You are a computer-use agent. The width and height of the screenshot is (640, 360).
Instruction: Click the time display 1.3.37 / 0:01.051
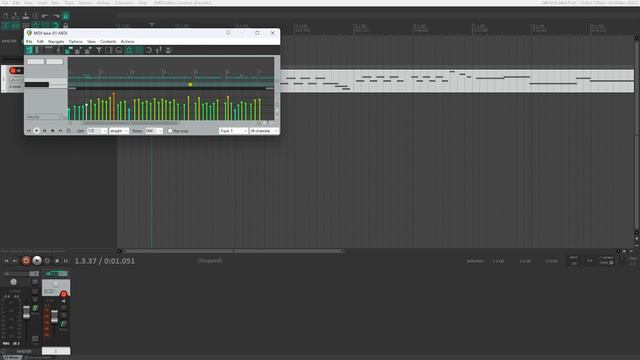click(x=104, y=261)
